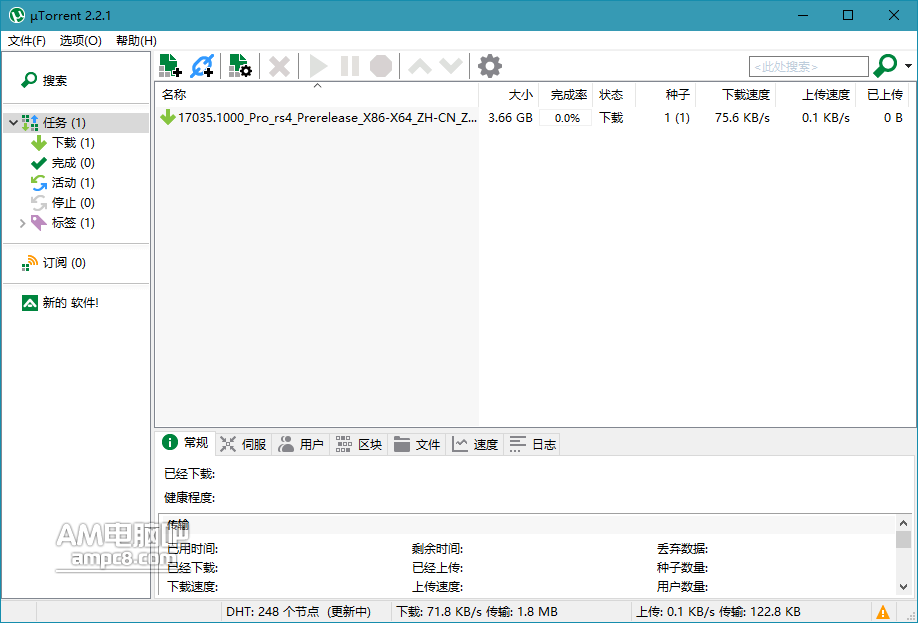Collapse the 任务 (1) tree node
This screenshot has width=918, height=623.
click(13, 123)
